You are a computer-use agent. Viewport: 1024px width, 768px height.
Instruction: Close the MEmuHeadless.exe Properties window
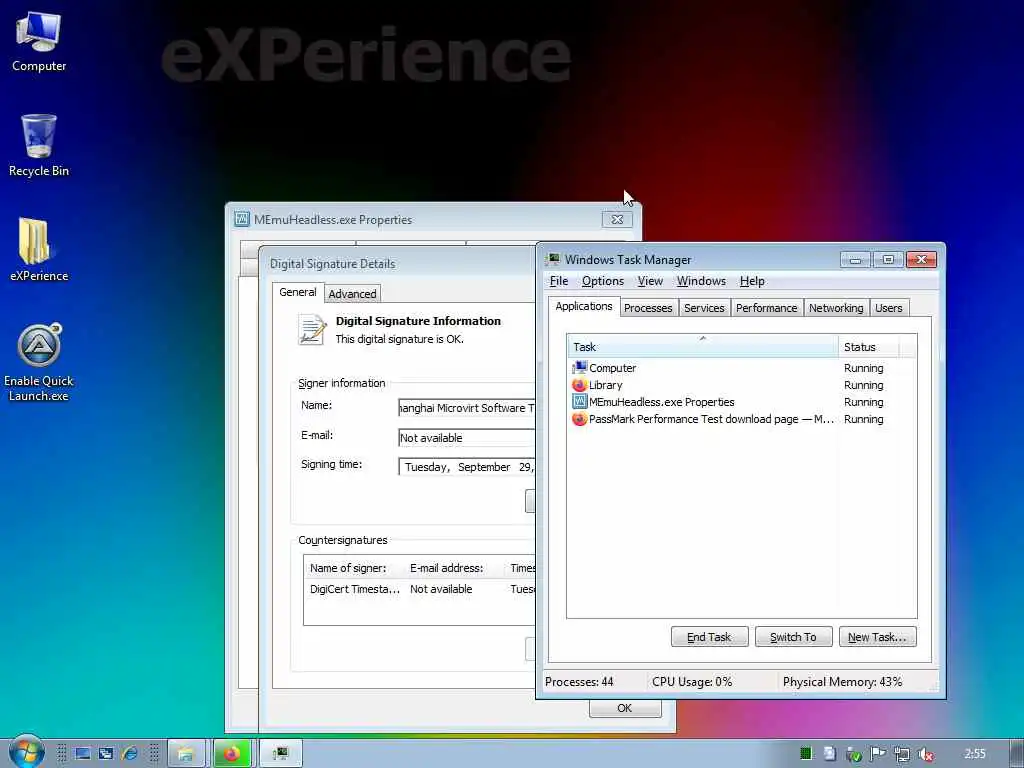[x=616, y=219]
